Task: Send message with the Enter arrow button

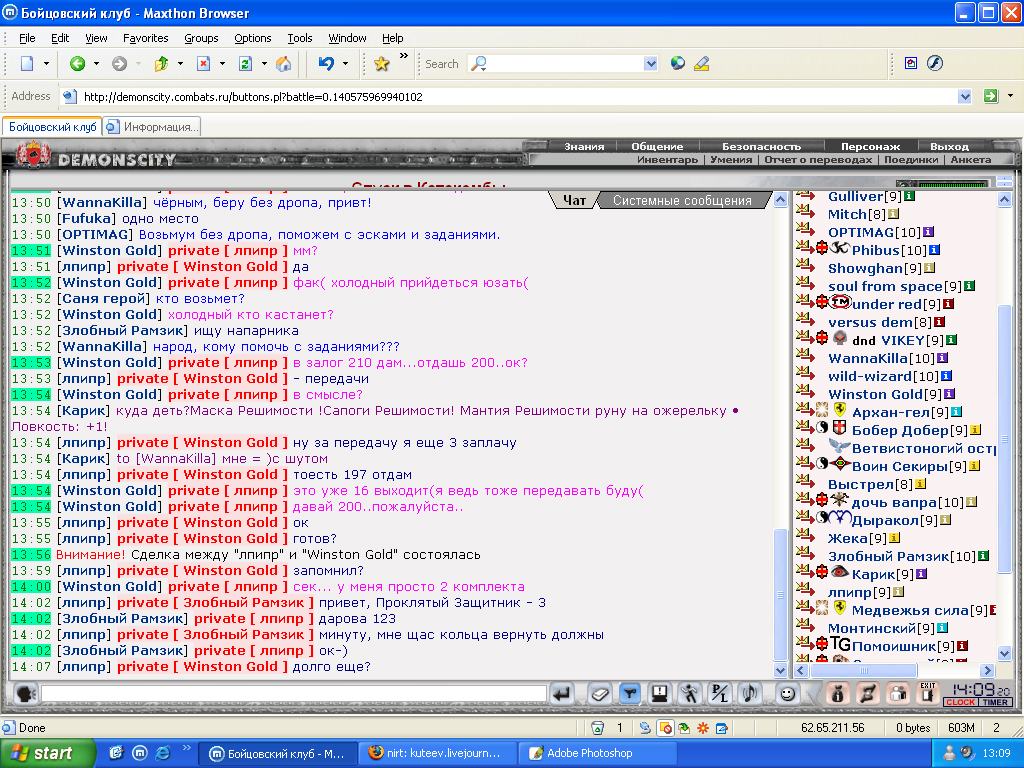Action: (562, 694)
